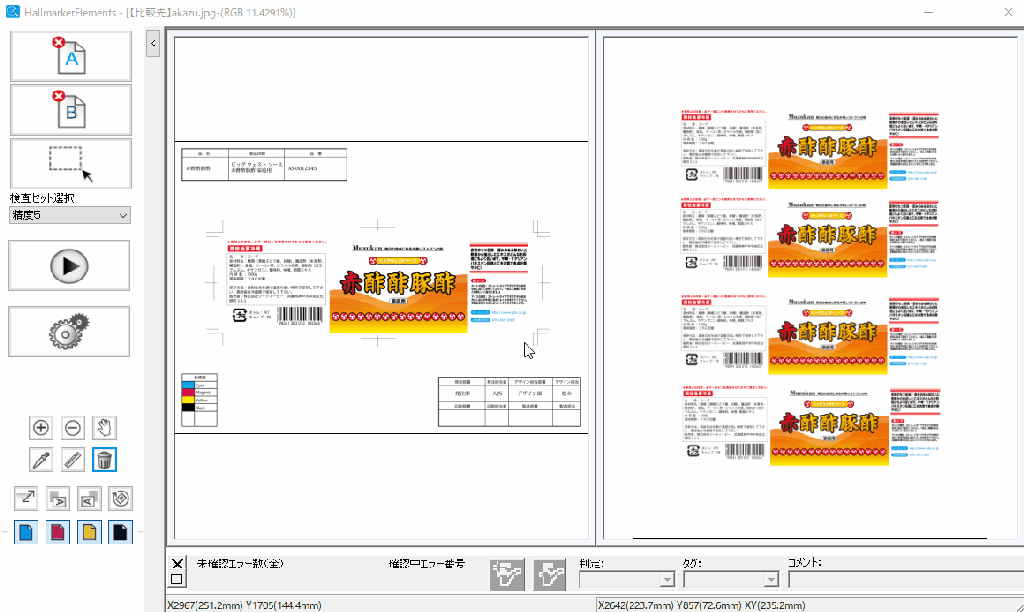Toggle the cyan channel page button
This screenshot has height=612, width=1024.
pos(25,532)
